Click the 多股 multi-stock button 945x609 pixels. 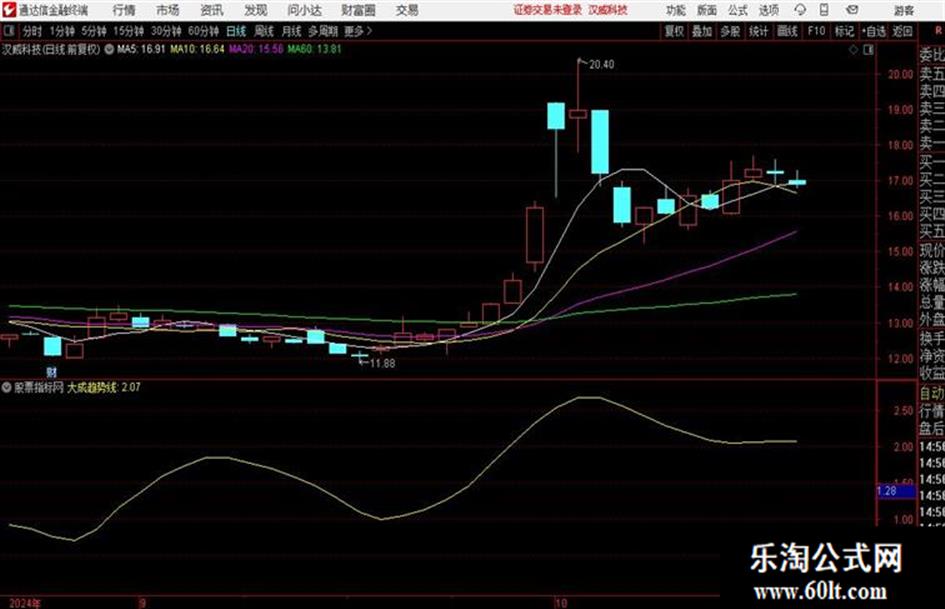(730, 31)
